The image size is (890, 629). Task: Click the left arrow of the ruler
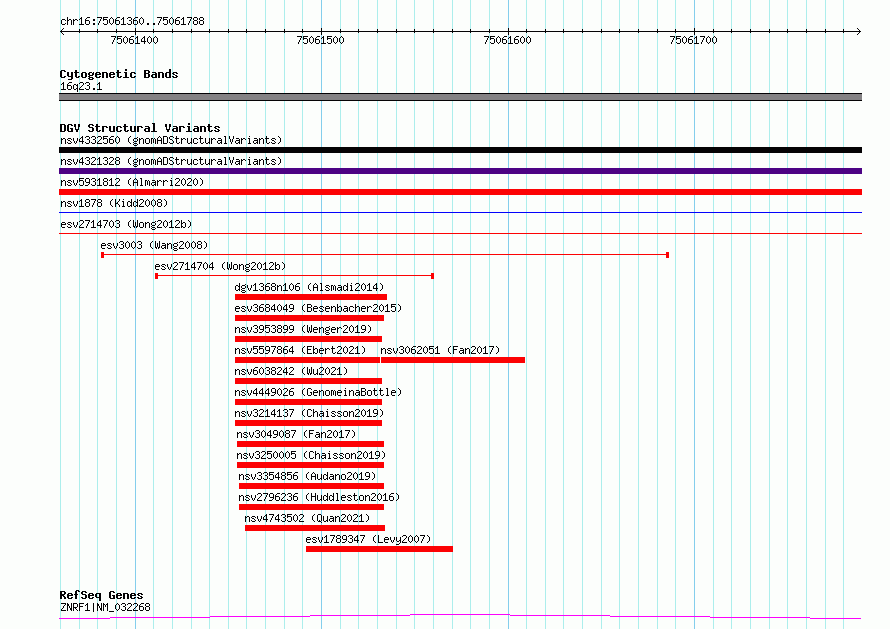click(62, 31)
